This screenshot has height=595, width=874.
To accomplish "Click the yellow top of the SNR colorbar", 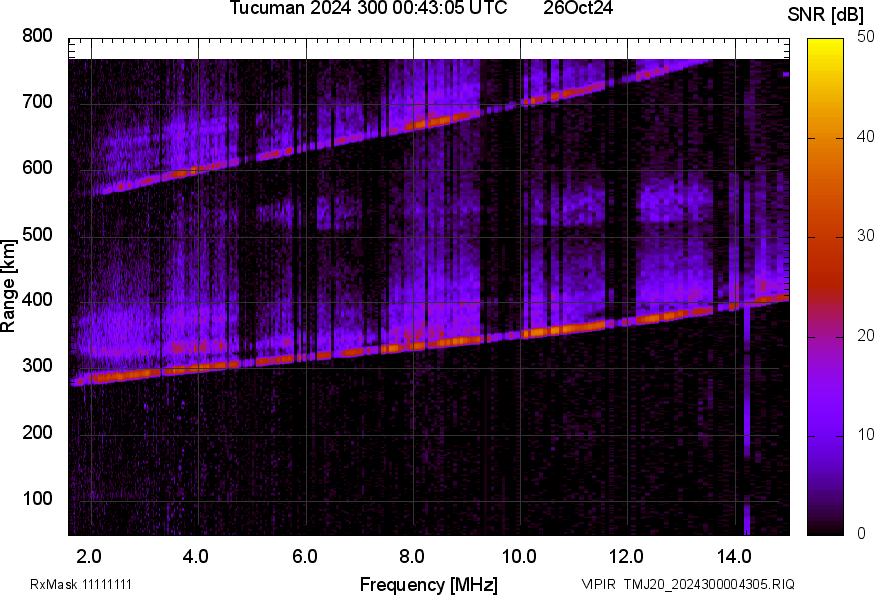I will point(826,44).
